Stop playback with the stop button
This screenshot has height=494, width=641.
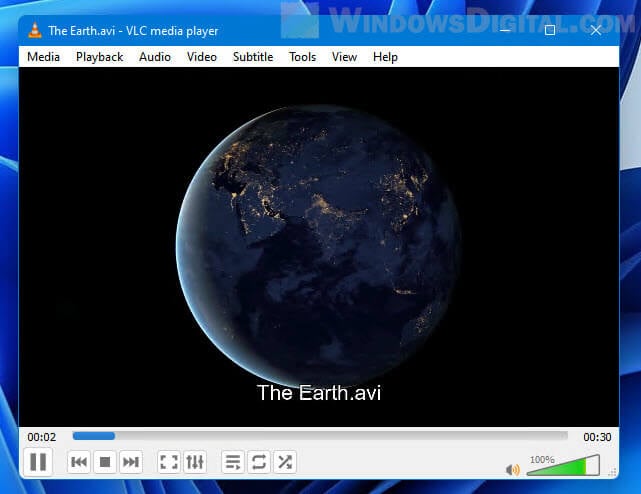click(105, 462)
